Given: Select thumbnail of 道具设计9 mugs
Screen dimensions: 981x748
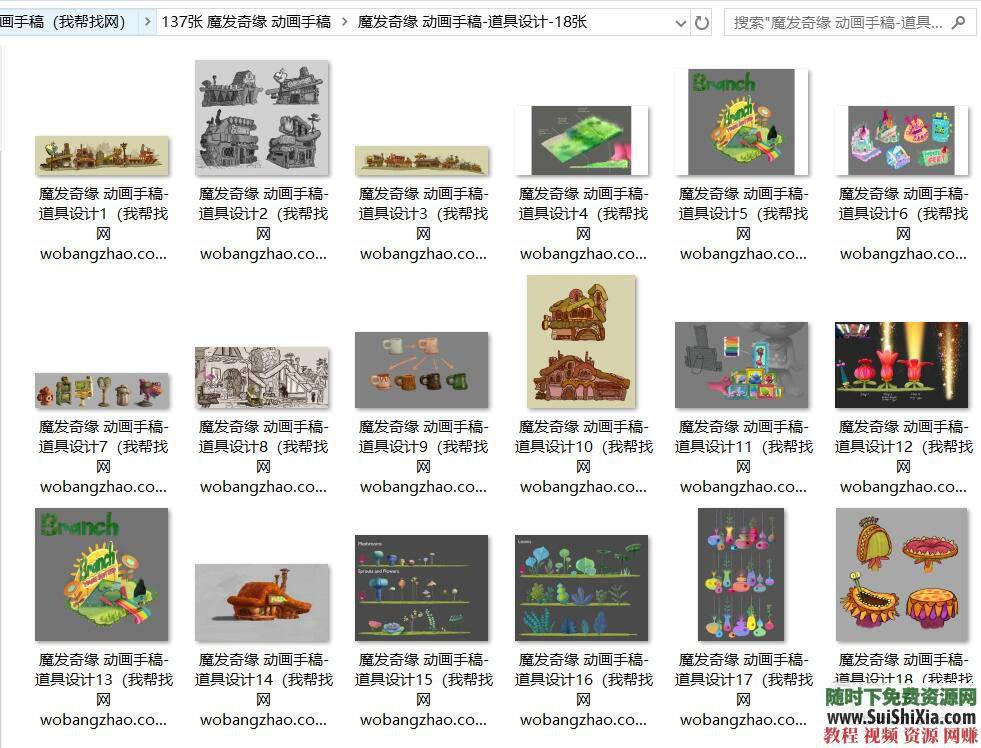Looking at the screenshot, I should tap(422, 370).
